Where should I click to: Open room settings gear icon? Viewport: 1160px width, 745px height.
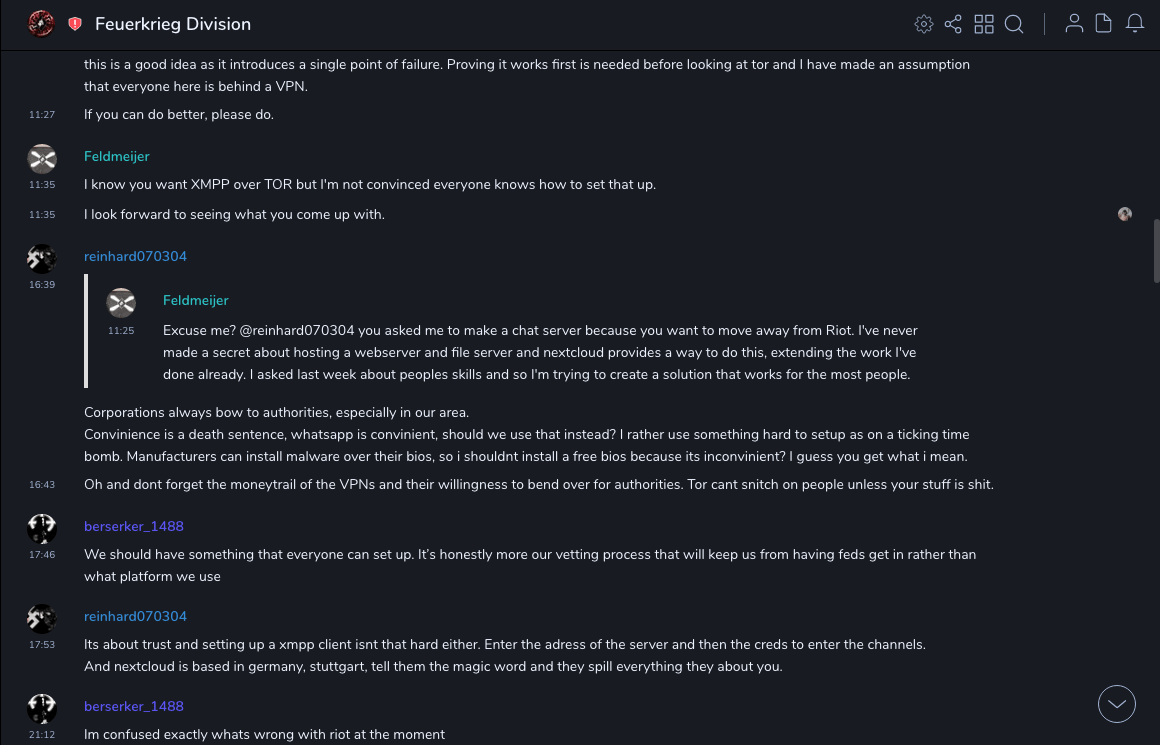tap(924, 24)
